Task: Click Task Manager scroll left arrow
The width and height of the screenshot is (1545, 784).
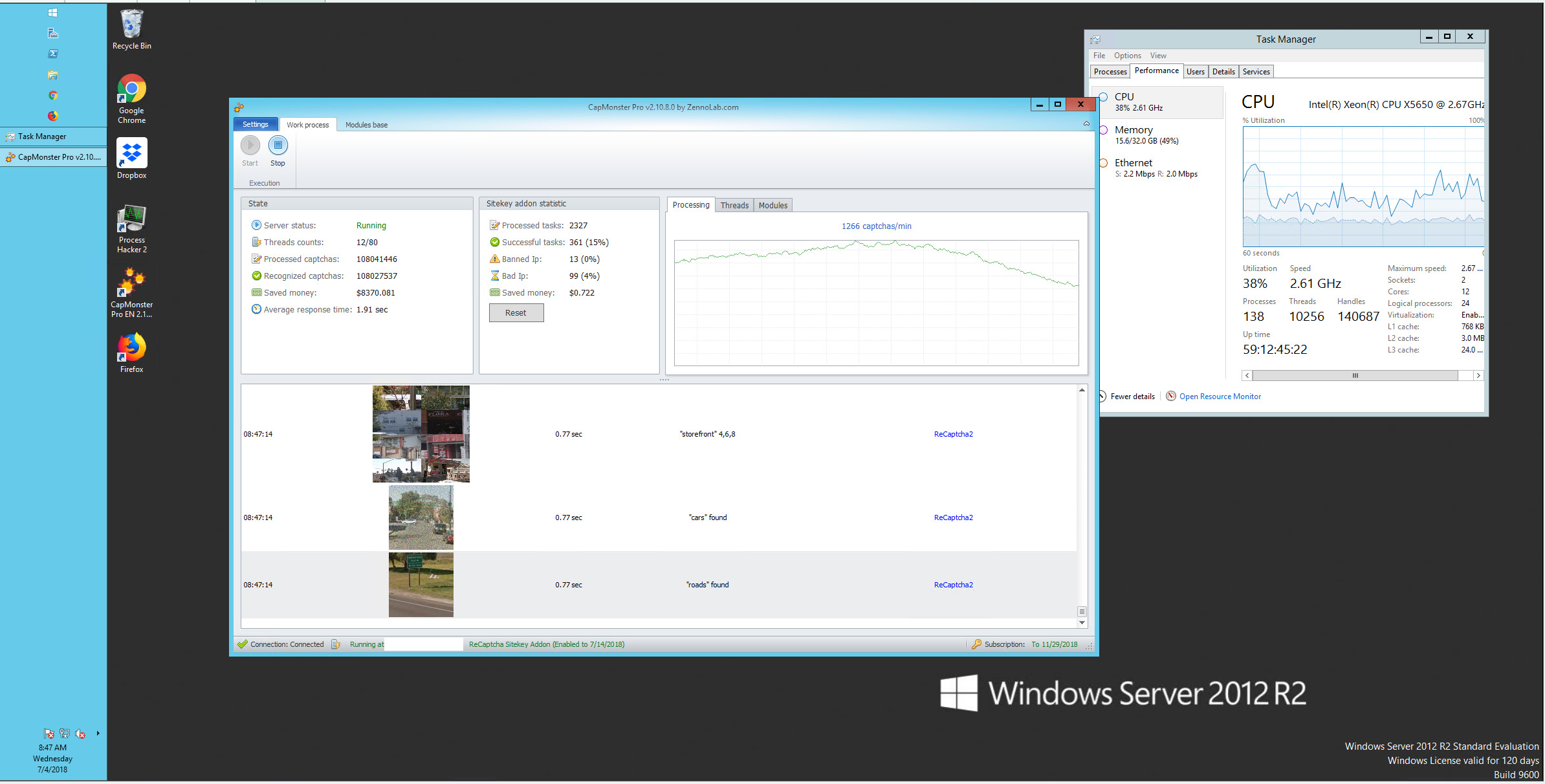Action: coord(1247,375)
